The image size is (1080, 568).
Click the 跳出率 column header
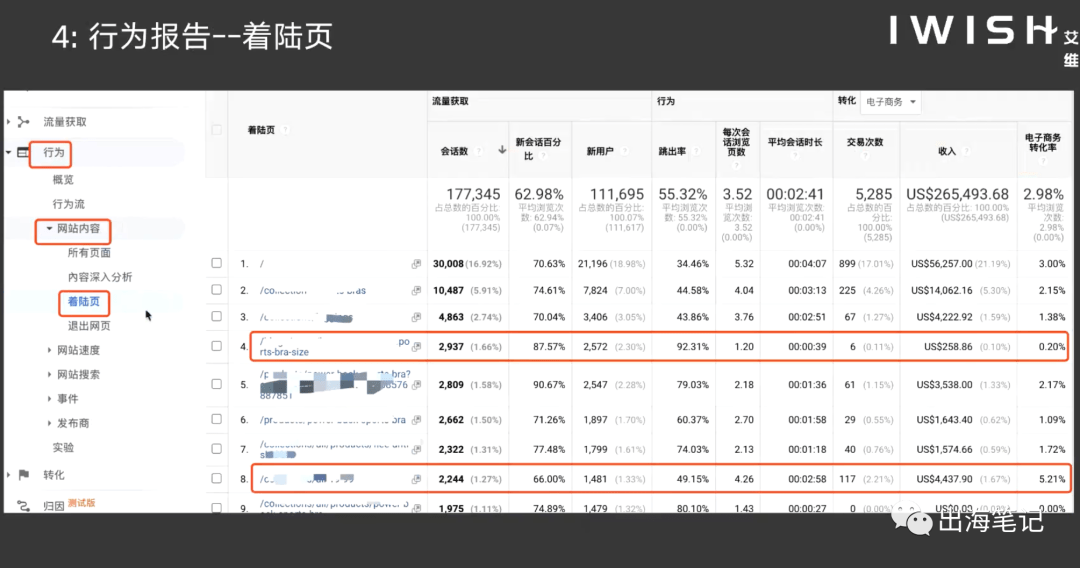672,151
